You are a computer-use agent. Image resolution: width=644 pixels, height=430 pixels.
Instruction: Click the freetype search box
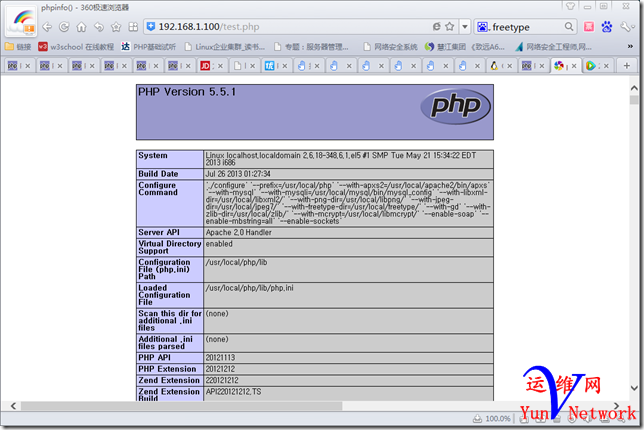point(527,27)
